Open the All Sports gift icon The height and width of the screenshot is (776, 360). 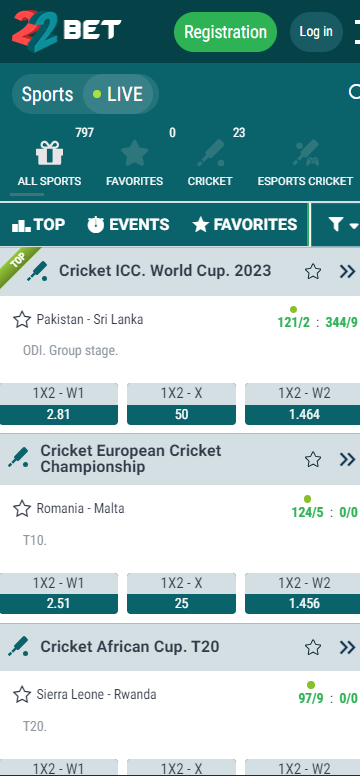(49, 153)
